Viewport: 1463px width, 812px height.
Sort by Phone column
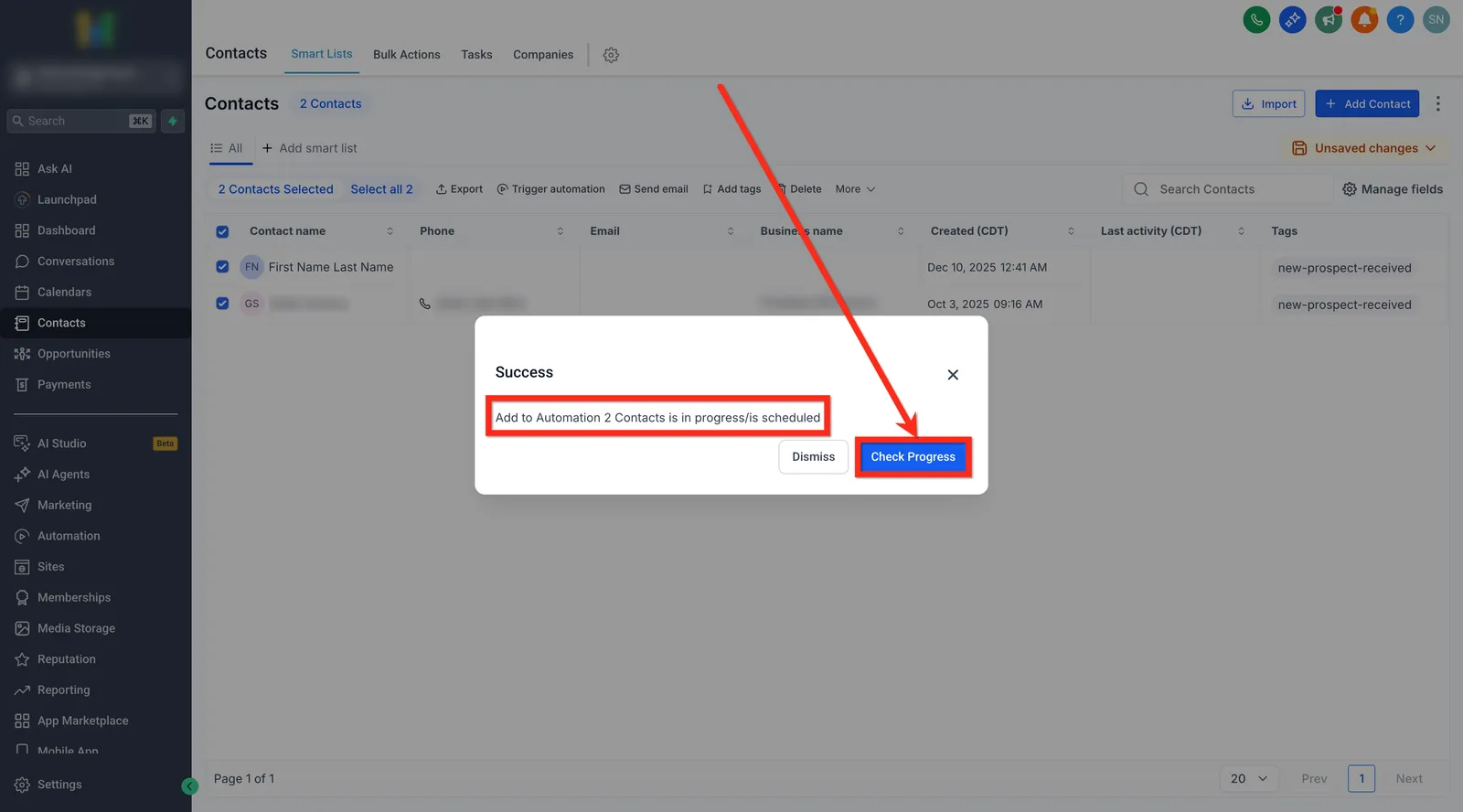pos(561,231)
